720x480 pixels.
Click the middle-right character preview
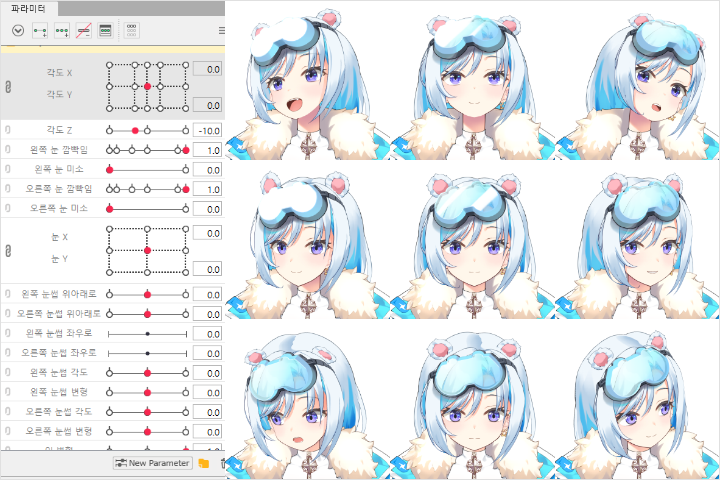(637, 245)
